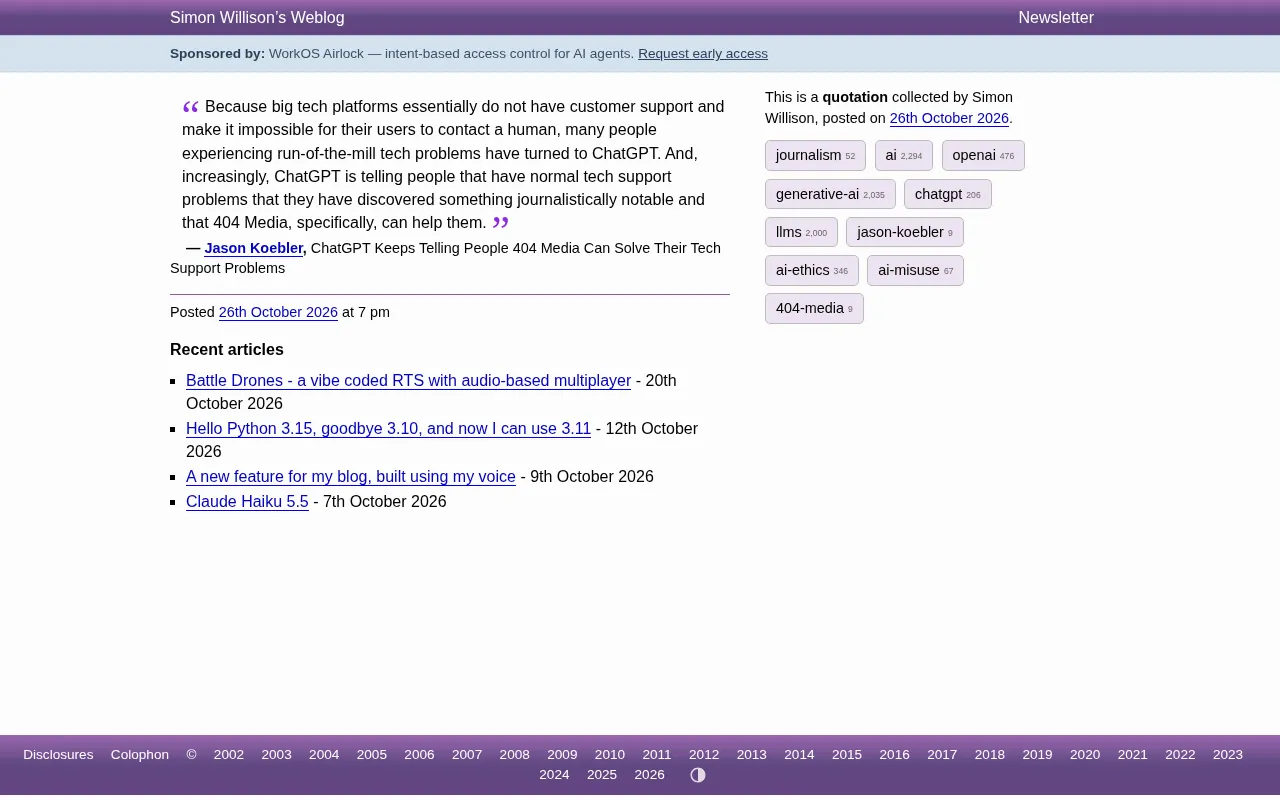
Task: Open the Colophon footer link
Action: click(140, 755)
